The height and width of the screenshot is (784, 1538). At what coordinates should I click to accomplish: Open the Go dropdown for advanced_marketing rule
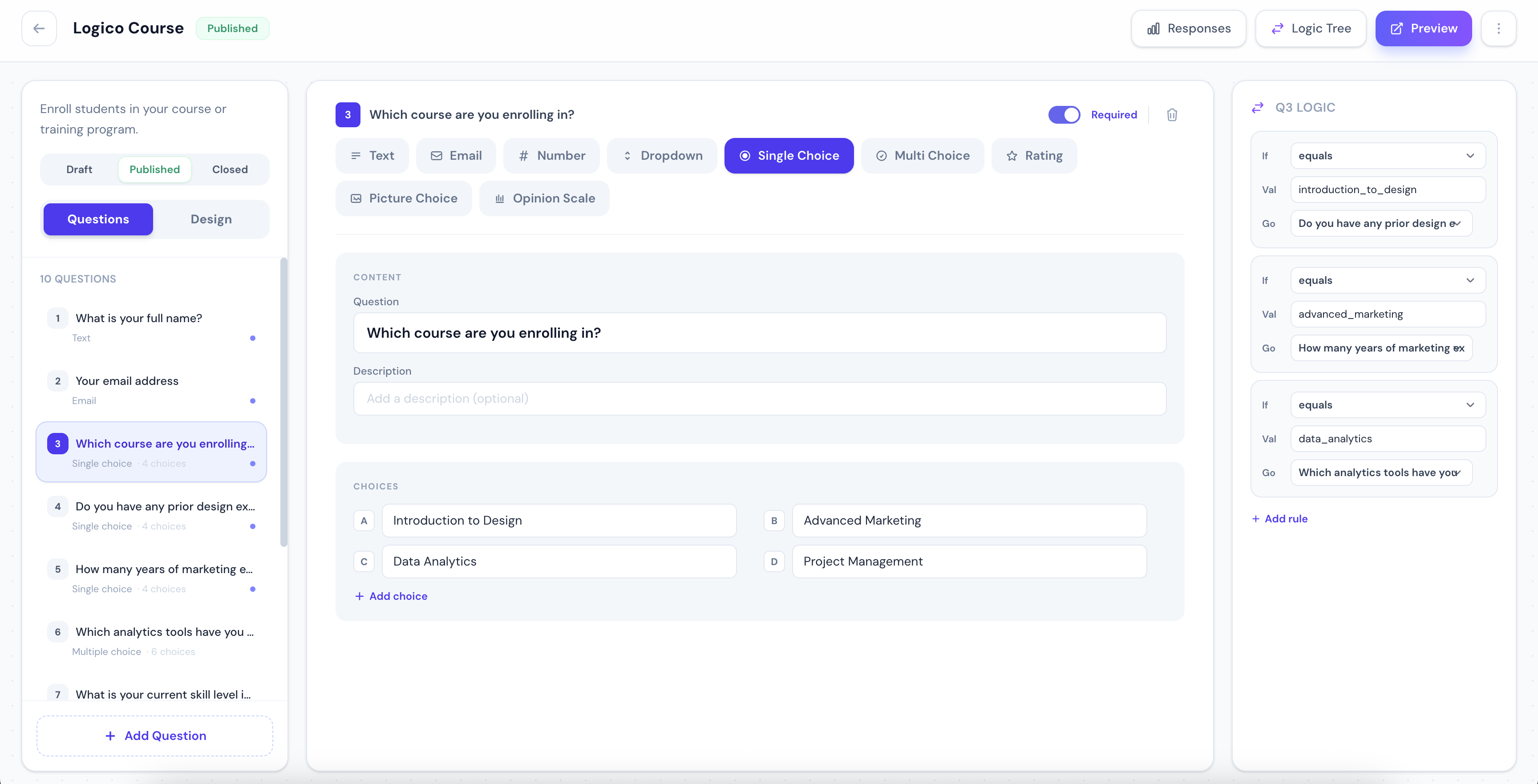point(1381,348)
